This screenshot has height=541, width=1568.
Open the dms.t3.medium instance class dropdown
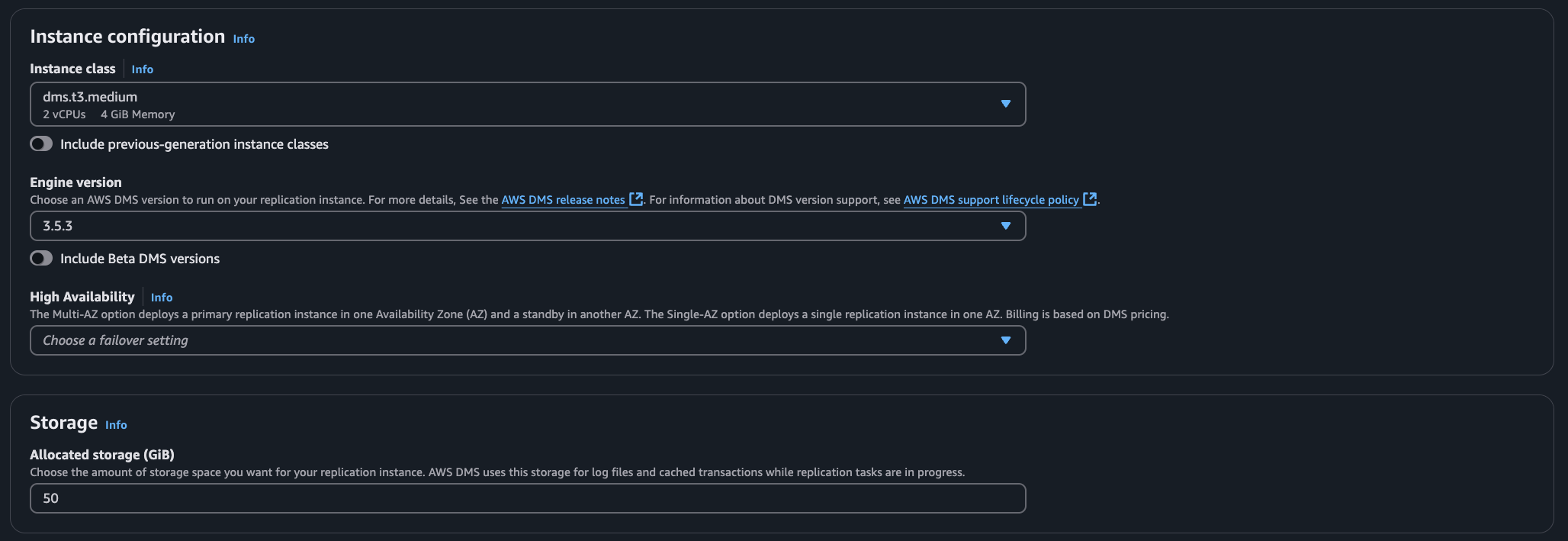pos(519,104)
